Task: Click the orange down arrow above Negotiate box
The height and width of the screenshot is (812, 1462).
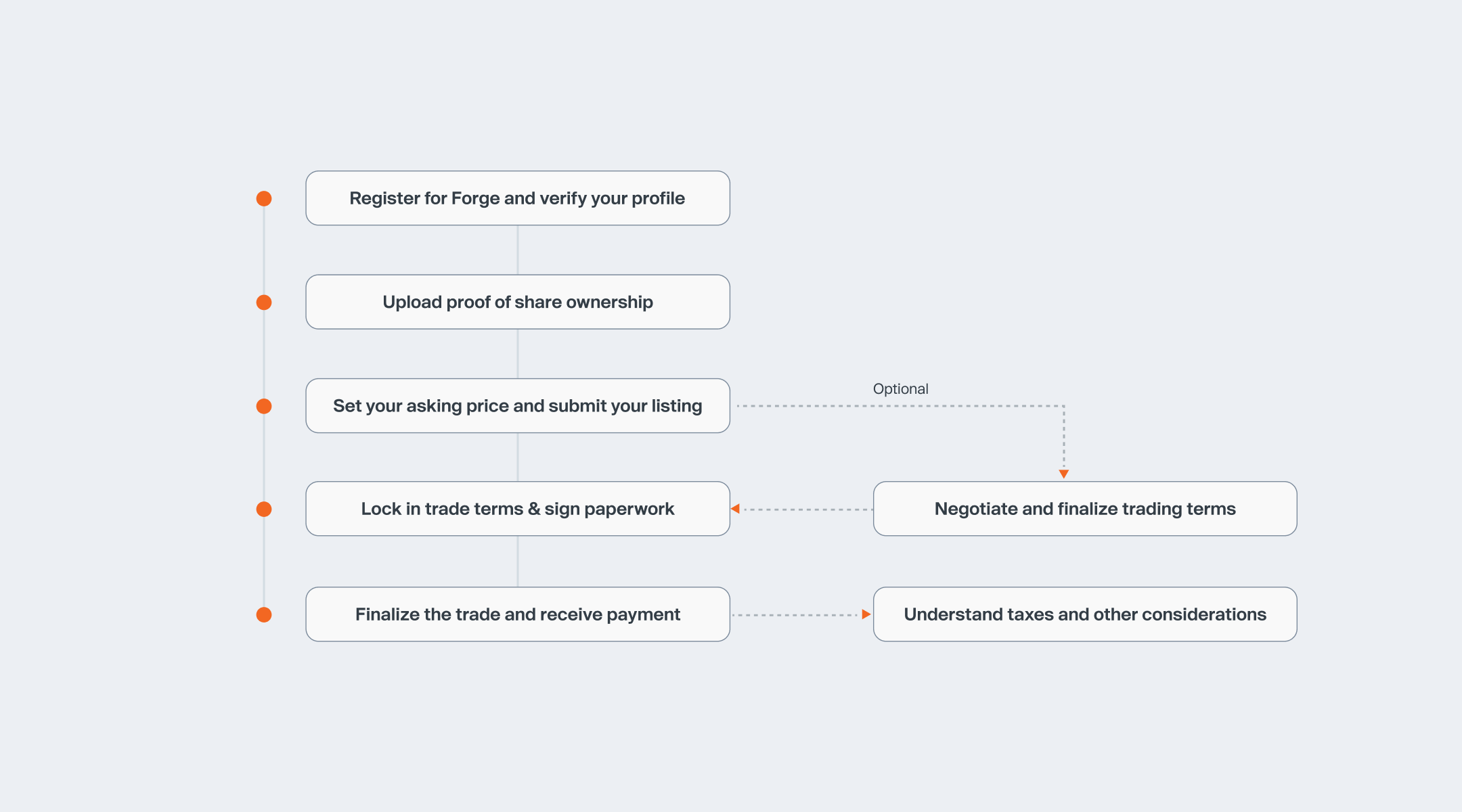Action: [1064, 474]
